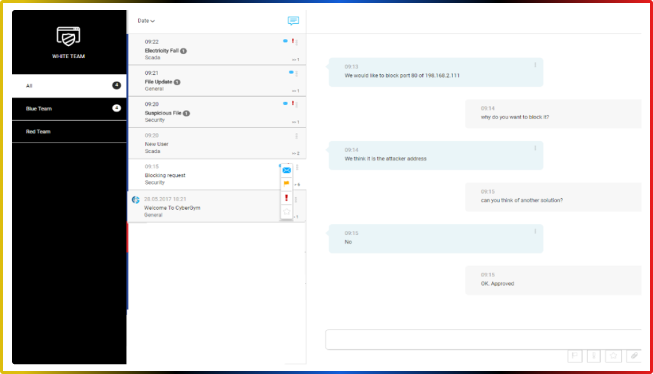Screen dimensions: 653x374
Task: Click the count badge beside Electricity Fall
Action: 184,51
